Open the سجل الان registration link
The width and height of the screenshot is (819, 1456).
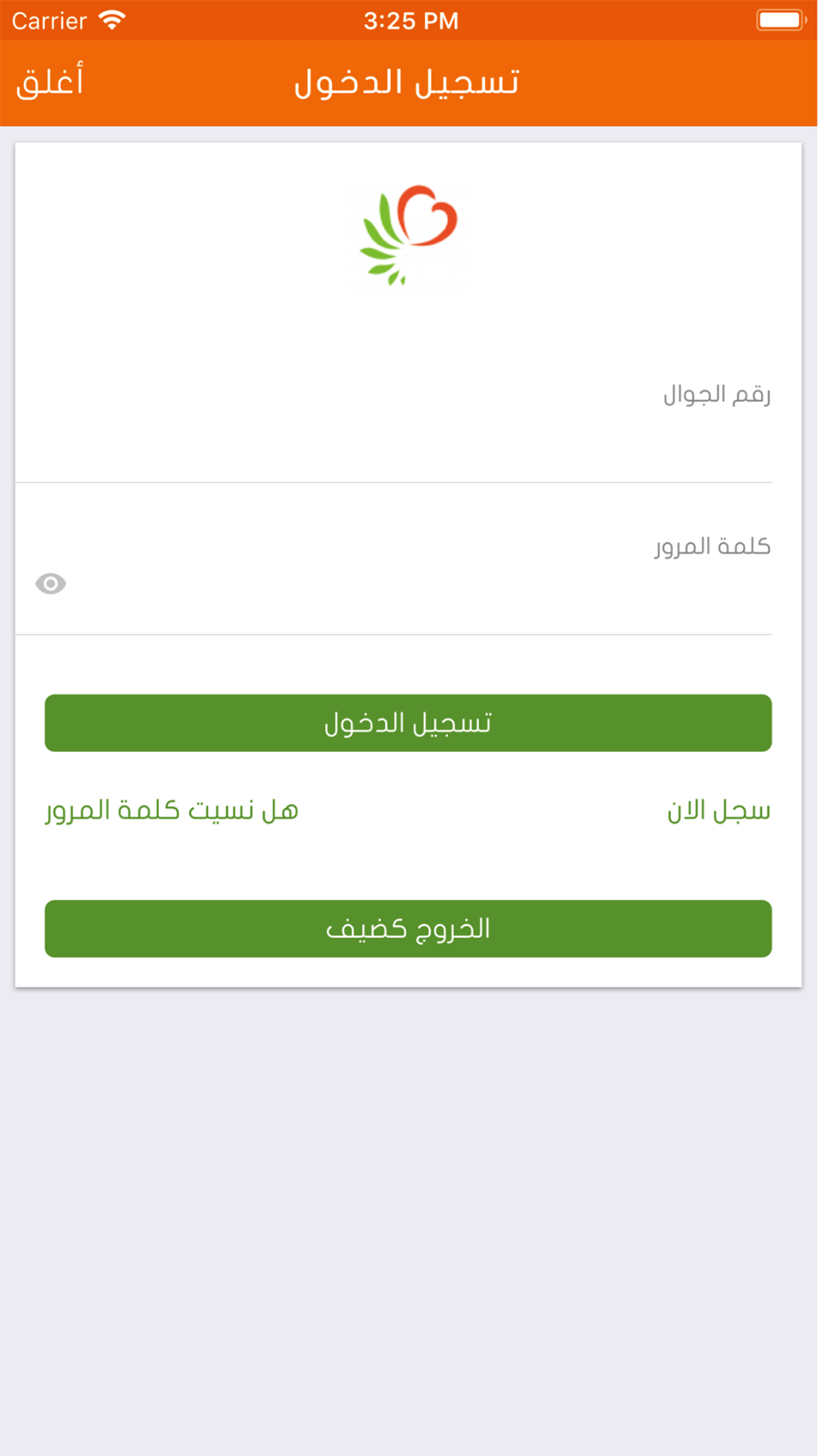(719, 811)
